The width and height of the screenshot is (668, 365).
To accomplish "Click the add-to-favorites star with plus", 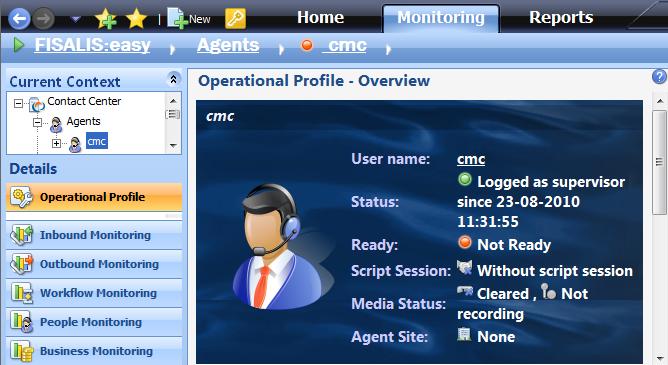I will (x=106, y=19).
